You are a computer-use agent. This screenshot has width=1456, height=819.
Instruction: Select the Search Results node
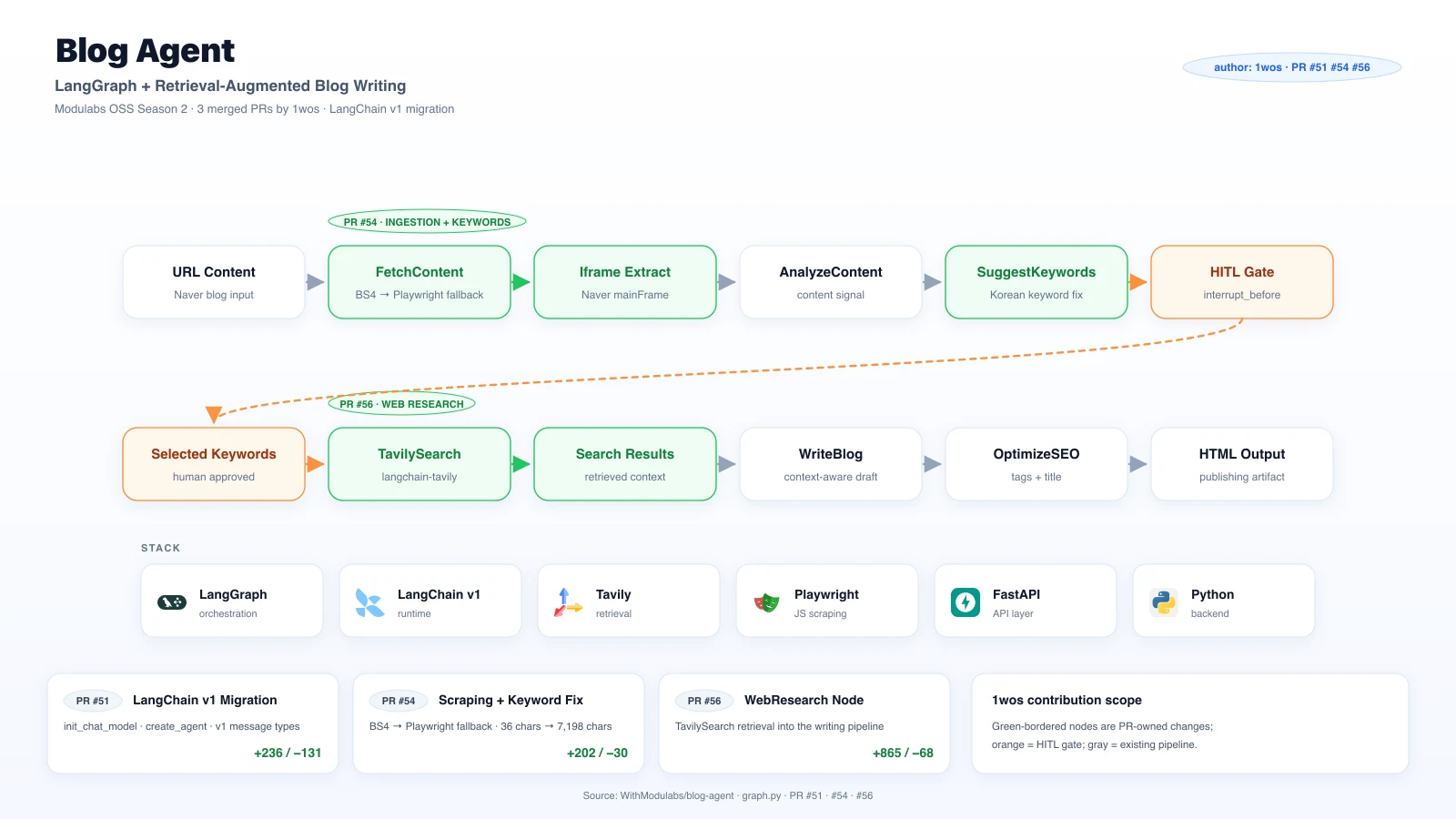pos(625,464)
